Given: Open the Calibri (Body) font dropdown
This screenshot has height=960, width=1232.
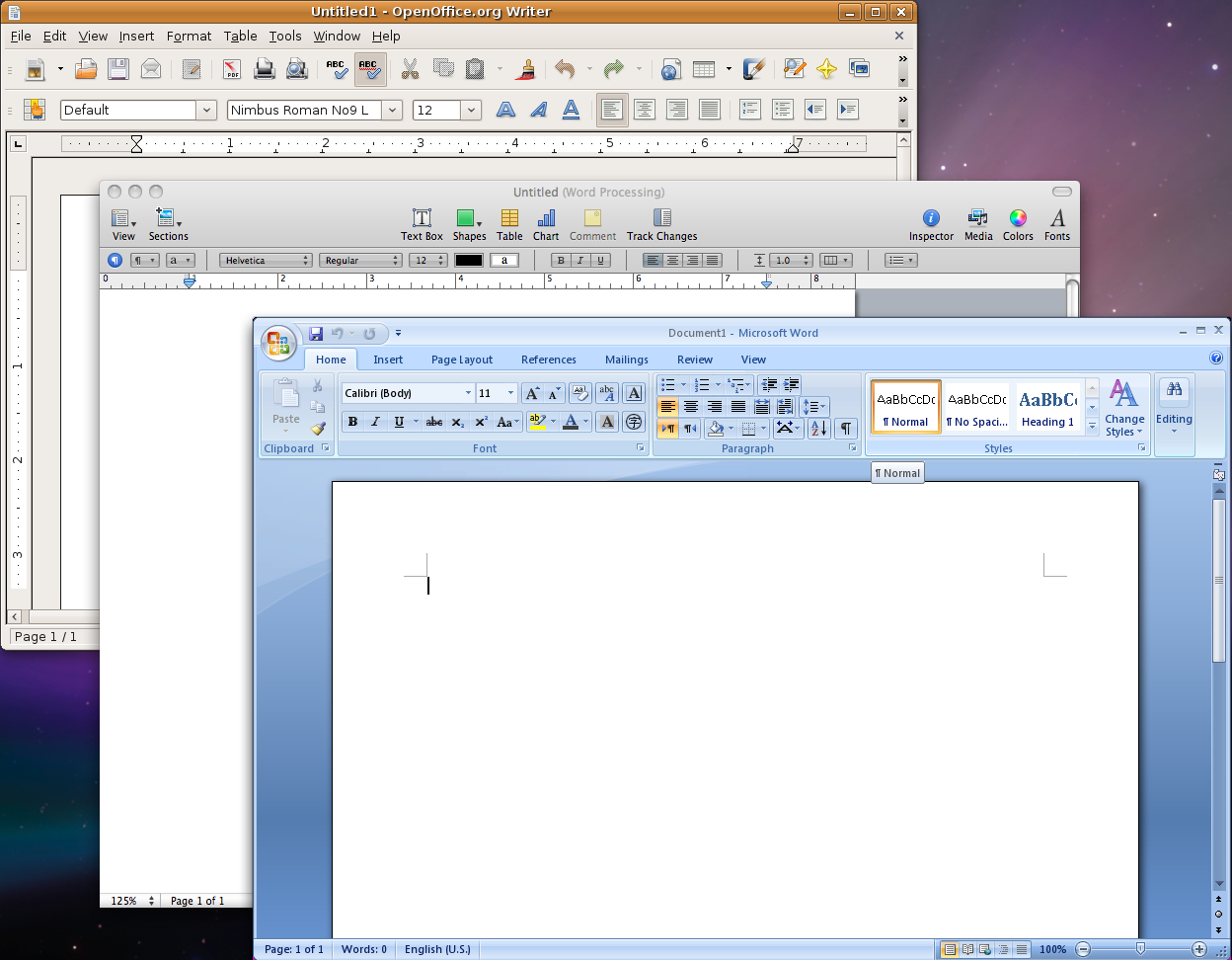Looking at the screenshot, I should 468,393.
